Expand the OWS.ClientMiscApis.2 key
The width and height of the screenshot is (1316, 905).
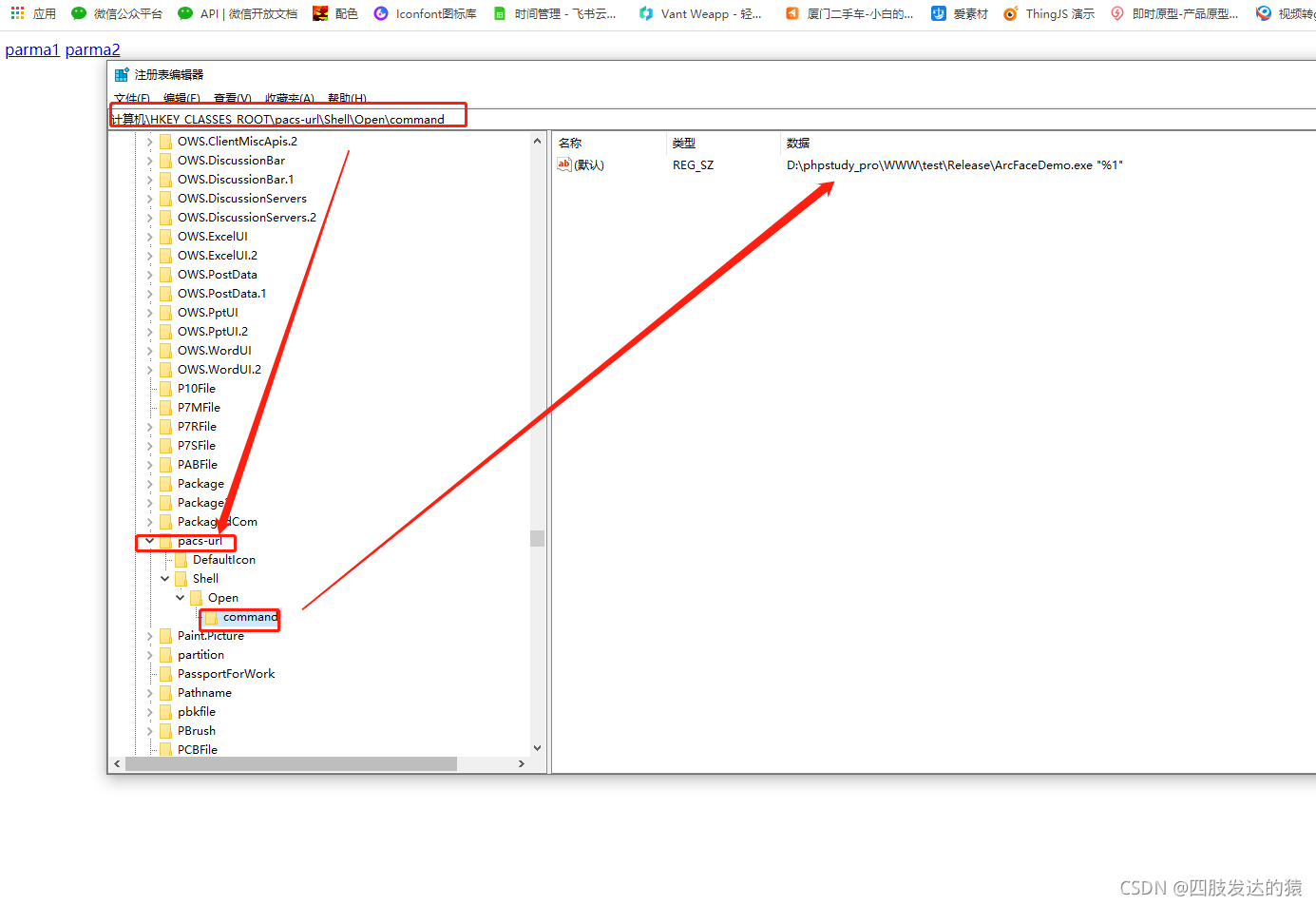[149, 142]
